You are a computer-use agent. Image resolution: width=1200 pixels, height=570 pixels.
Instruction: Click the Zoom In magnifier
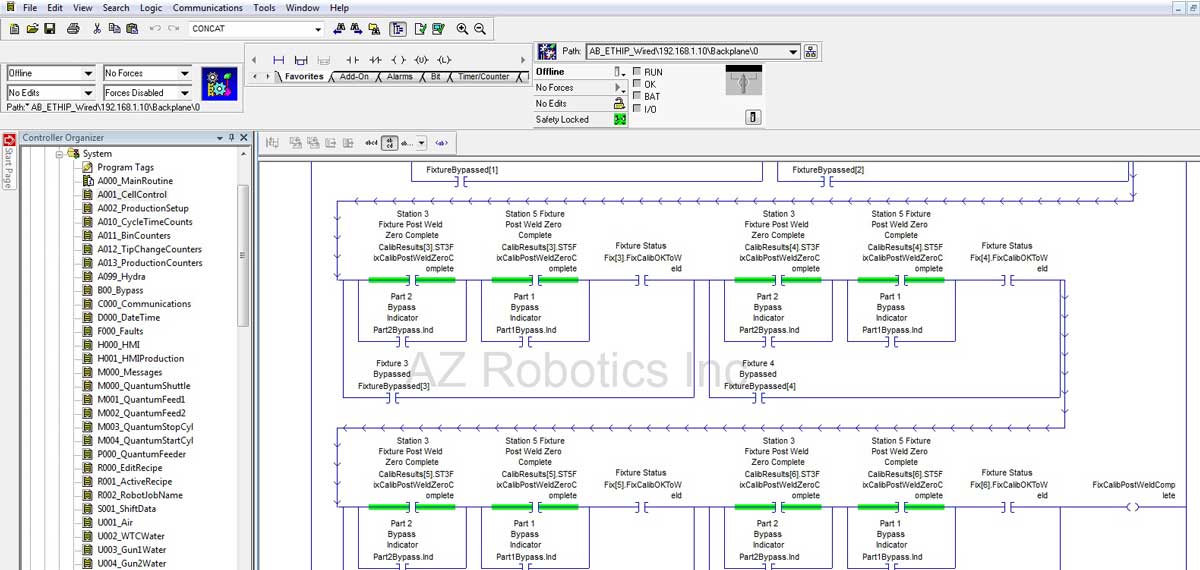[462, 29]
